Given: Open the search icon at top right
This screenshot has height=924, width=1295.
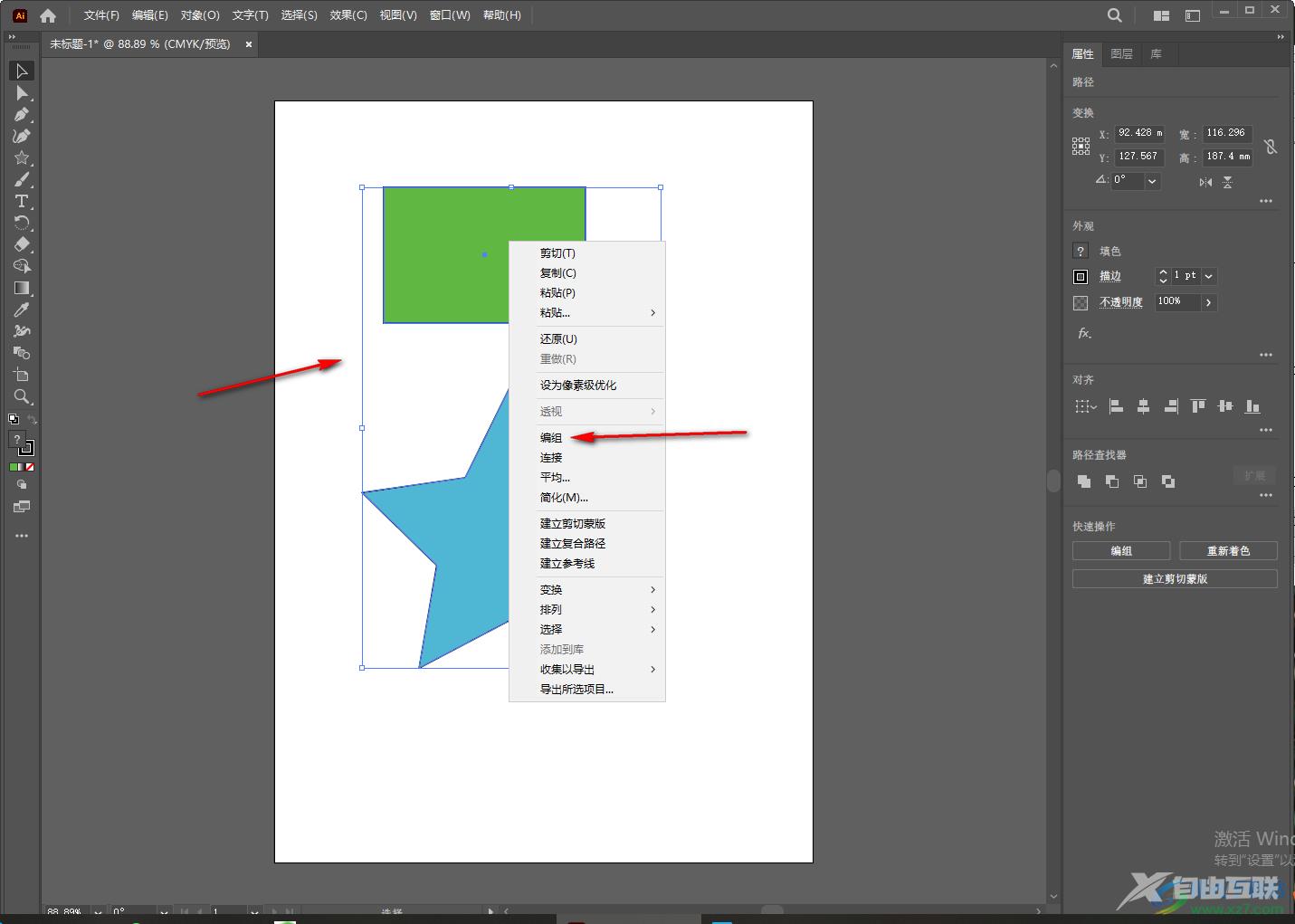Looking at the screenshot, I should [x=1115, y=15].
